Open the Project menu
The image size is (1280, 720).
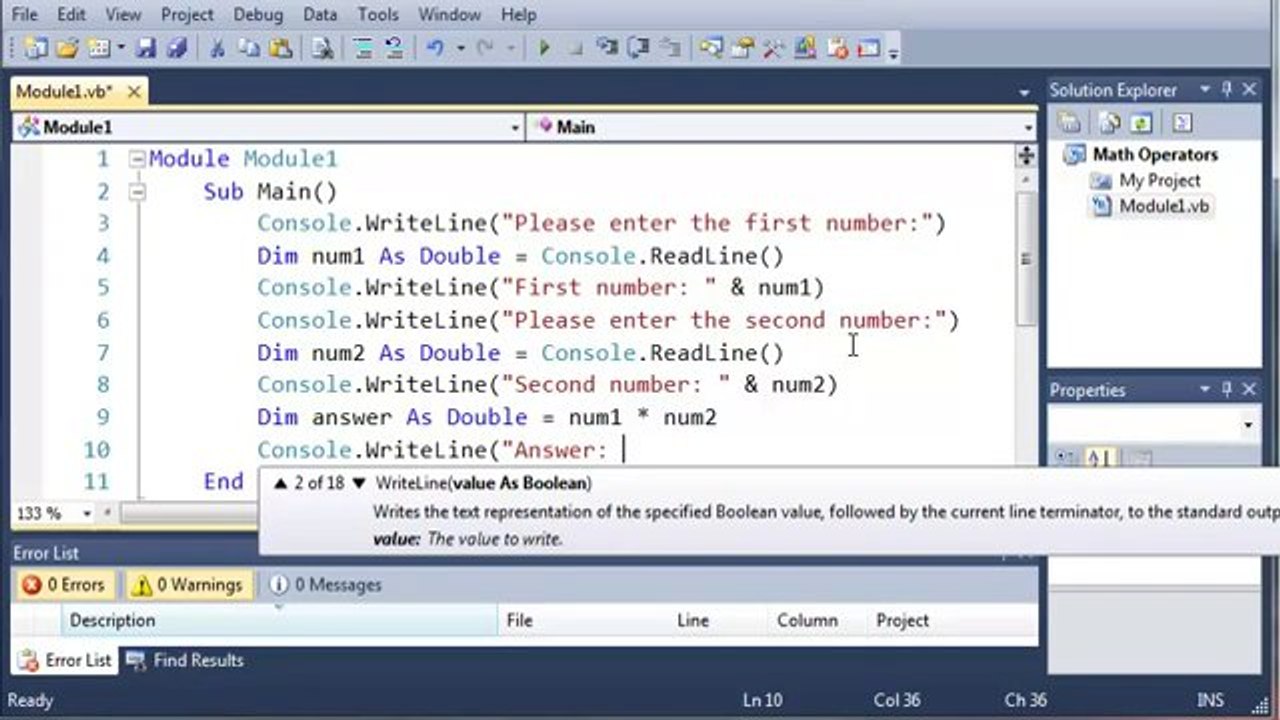click(x=187, y=15)
